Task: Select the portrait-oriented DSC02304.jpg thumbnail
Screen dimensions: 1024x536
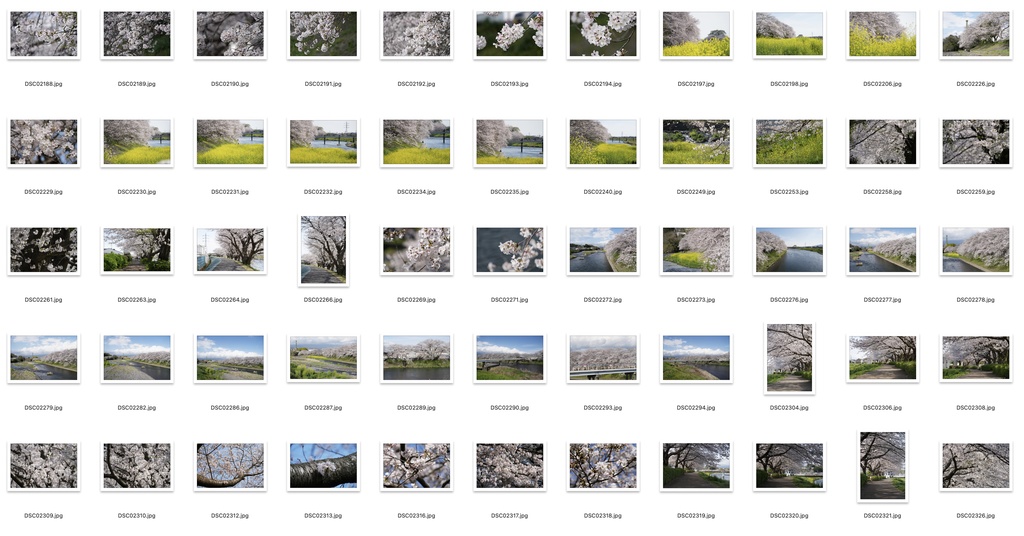Action: (x=790, y=358)
